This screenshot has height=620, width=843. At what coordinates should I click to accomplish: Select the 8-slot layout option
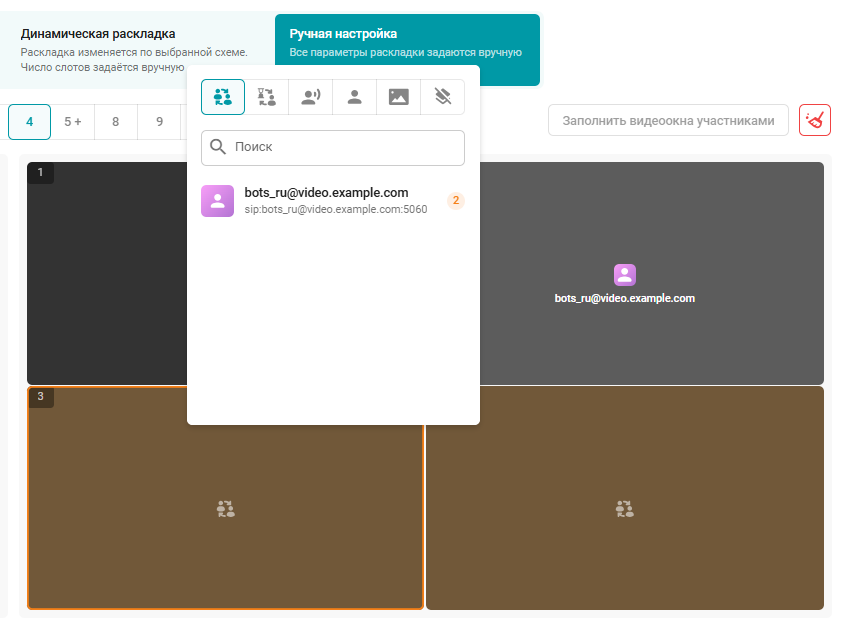tap(116, 122)
